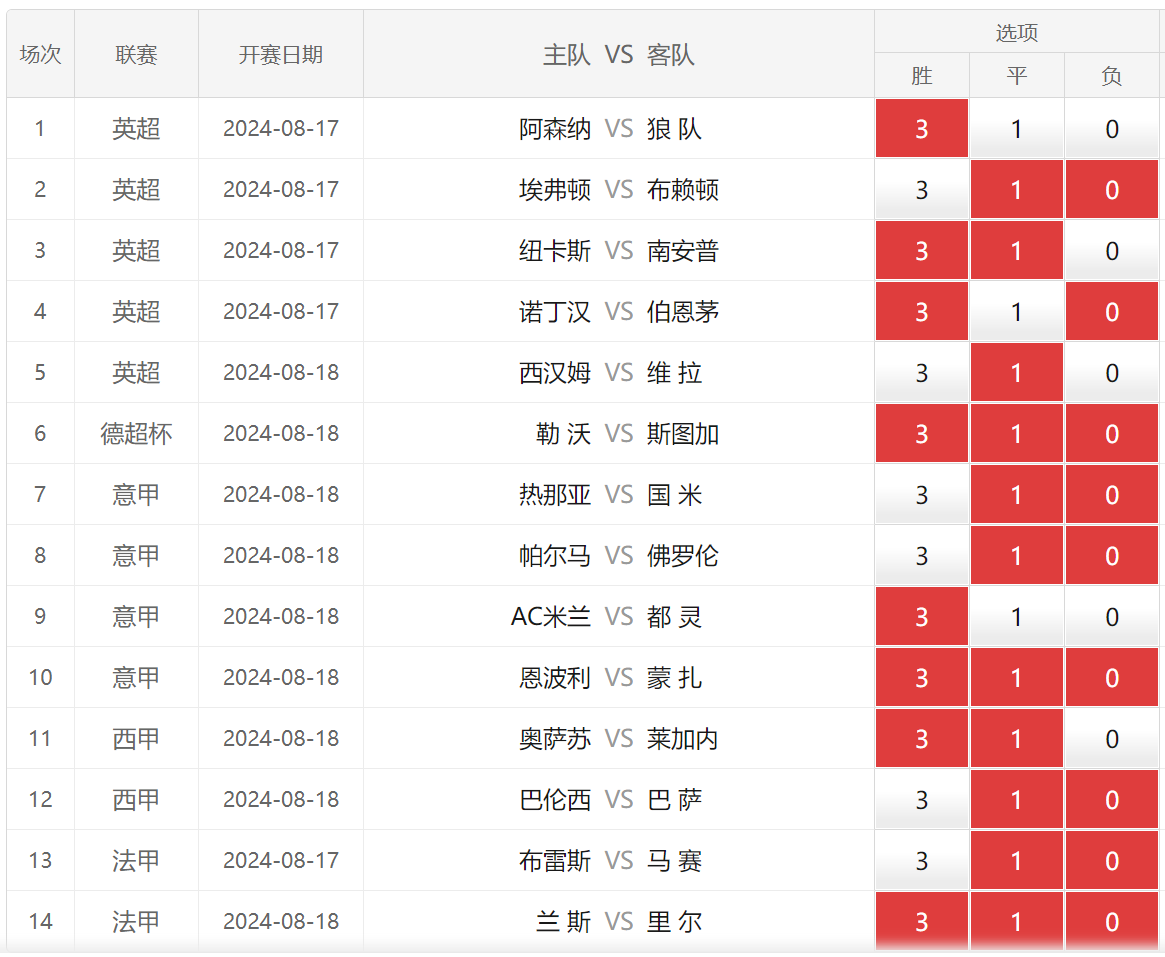Choose draw option 1 for 诺丁汉 VS 伯恩茅
Viewport: 1165px width, 957px height.
1016,311
